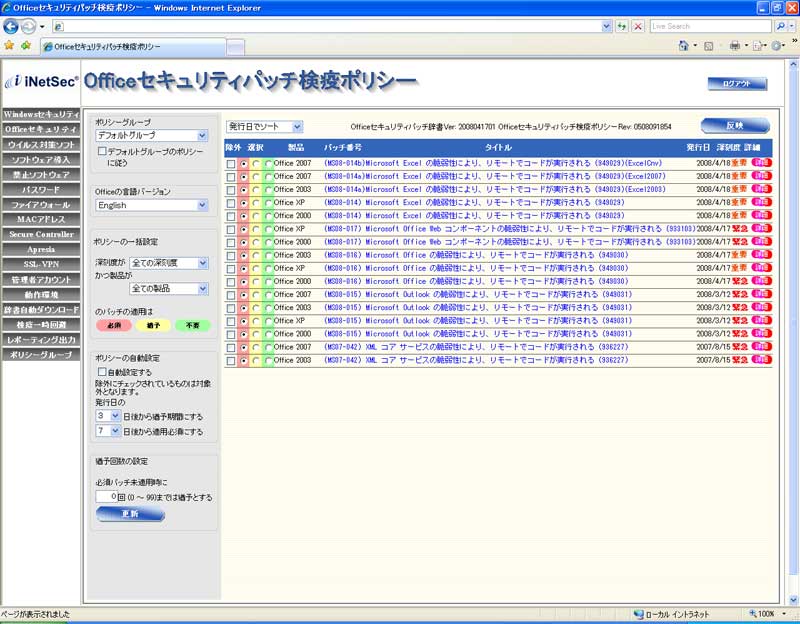Tick the 除外 checkbox for MS07-042 Office 2003
This screenshot has height=624, width=800.
point(231,361)
